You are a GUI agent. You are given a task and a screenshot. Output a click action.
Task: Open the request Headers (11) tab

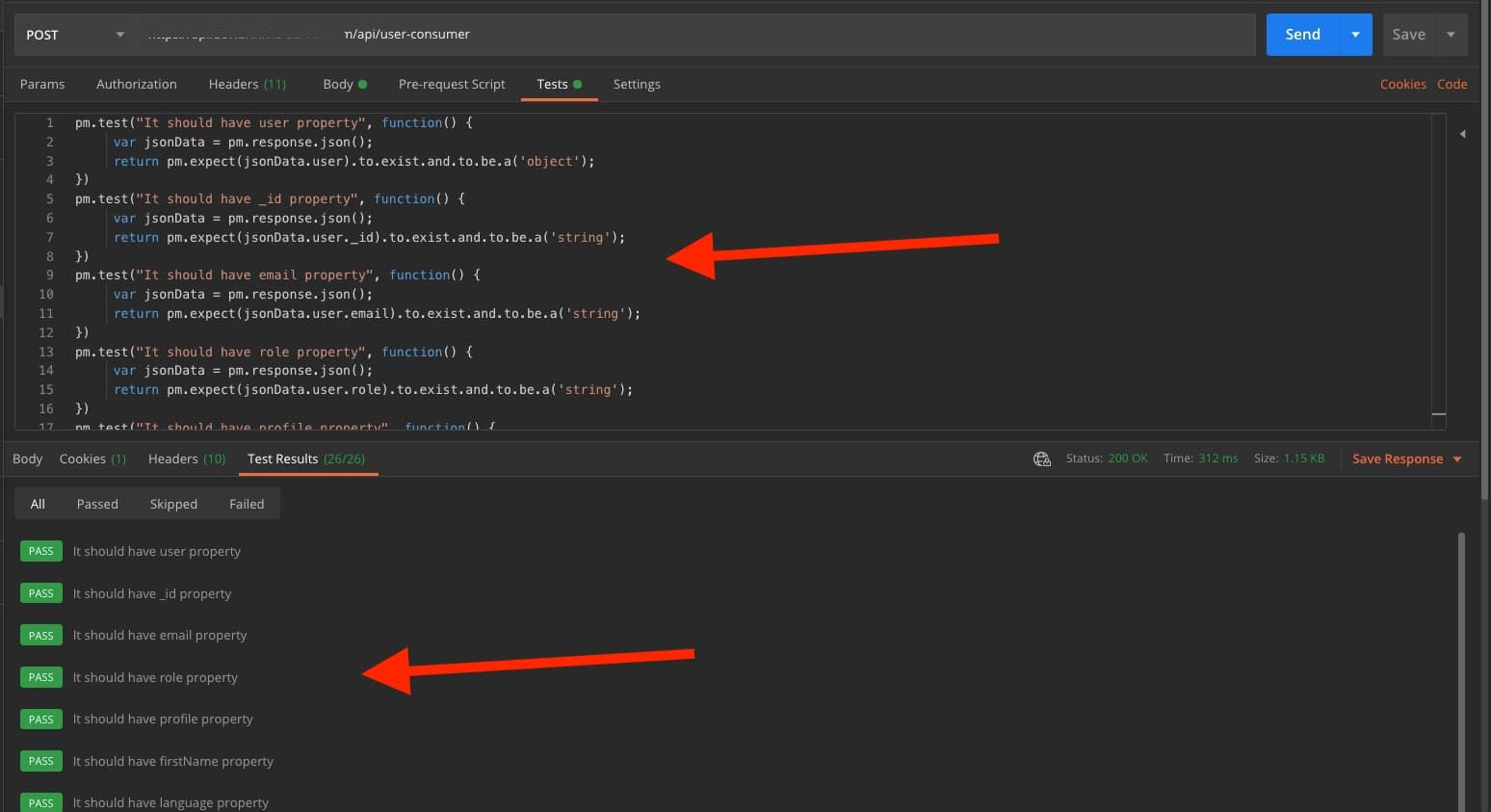[x=247, y=84]
